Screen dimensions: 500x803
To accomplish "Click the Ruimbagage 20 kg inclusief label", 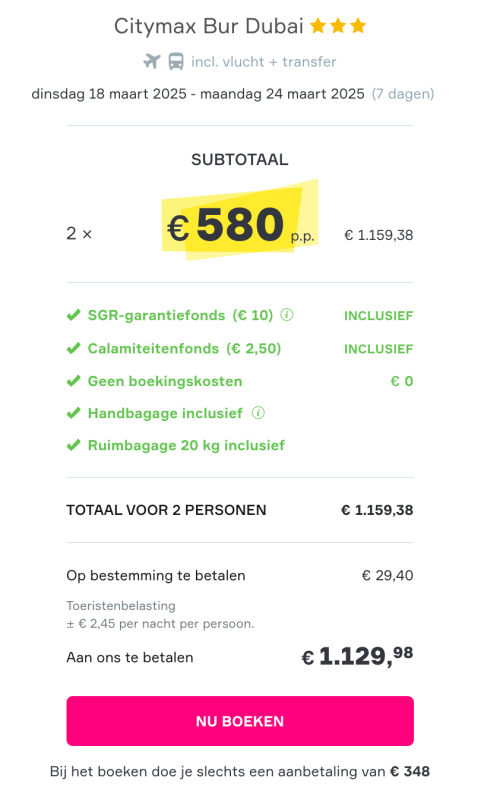I will pyautogui.click(x=186, y=446).
